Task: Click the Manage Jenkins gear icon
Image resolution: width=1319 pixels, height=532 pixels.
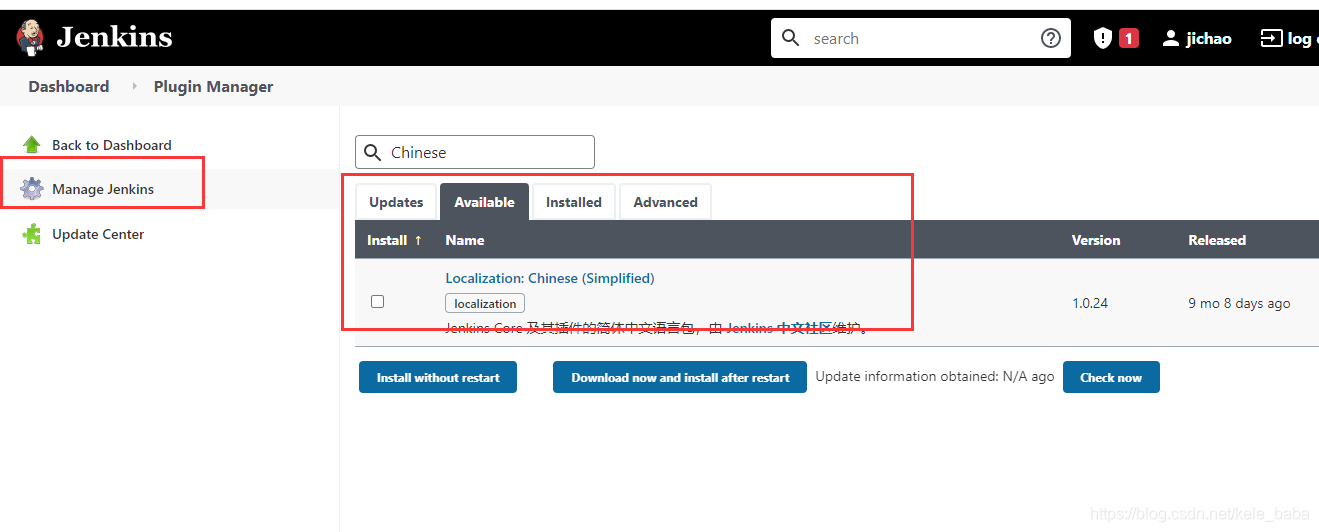Action: pyautogui.click(x=32, y=189)
